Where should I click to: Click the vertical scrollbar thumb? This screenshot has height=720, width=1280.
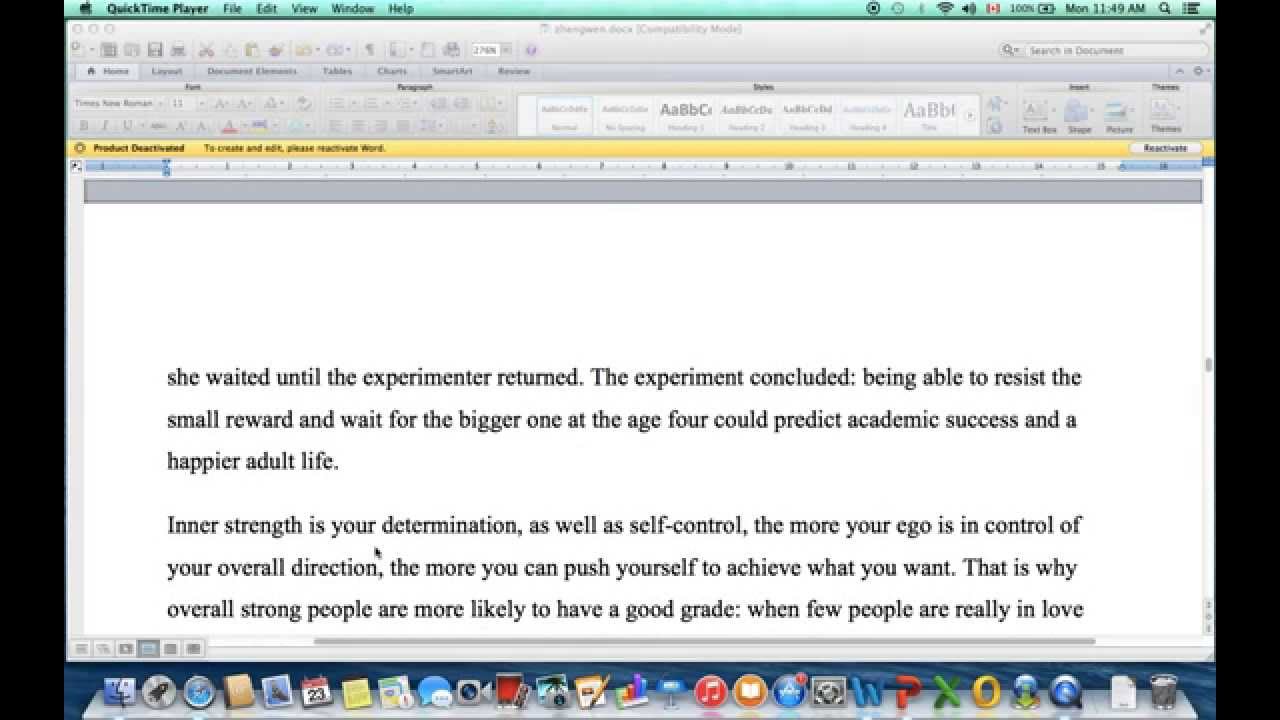tap(1208, 365)
